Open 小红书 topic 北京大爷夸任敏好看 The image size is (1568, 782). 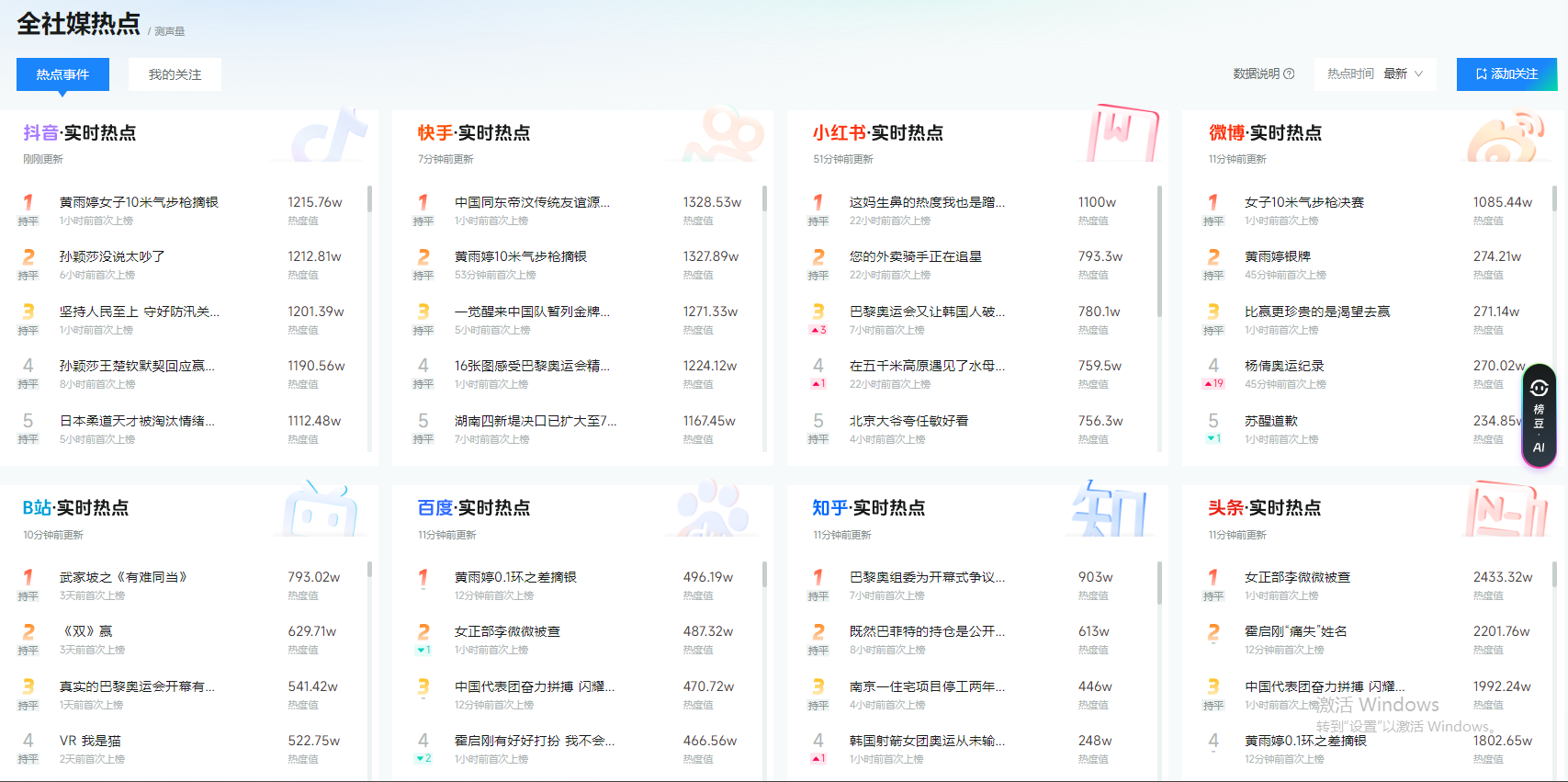pyautogui.click(x=909, y=421)
